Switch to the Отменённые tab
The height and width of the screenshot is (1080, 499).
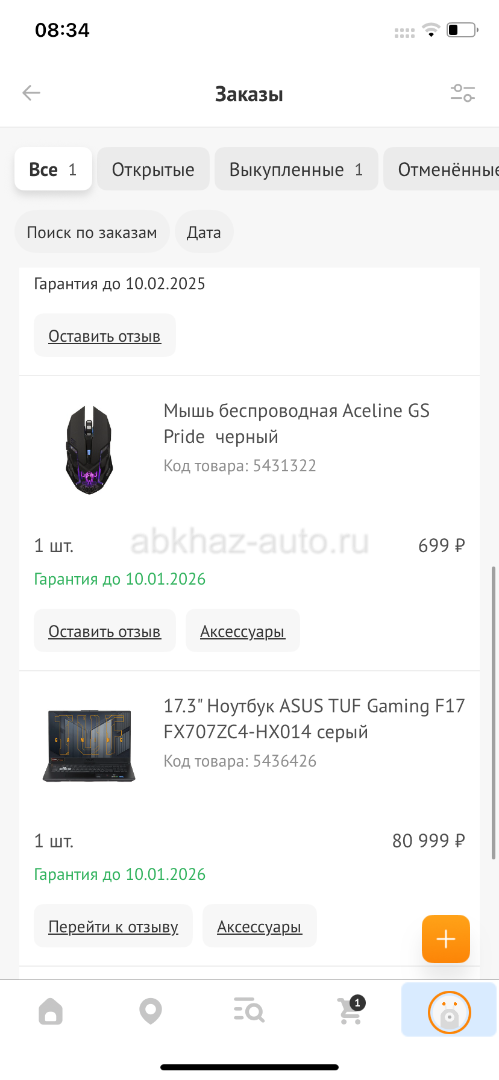441,169
